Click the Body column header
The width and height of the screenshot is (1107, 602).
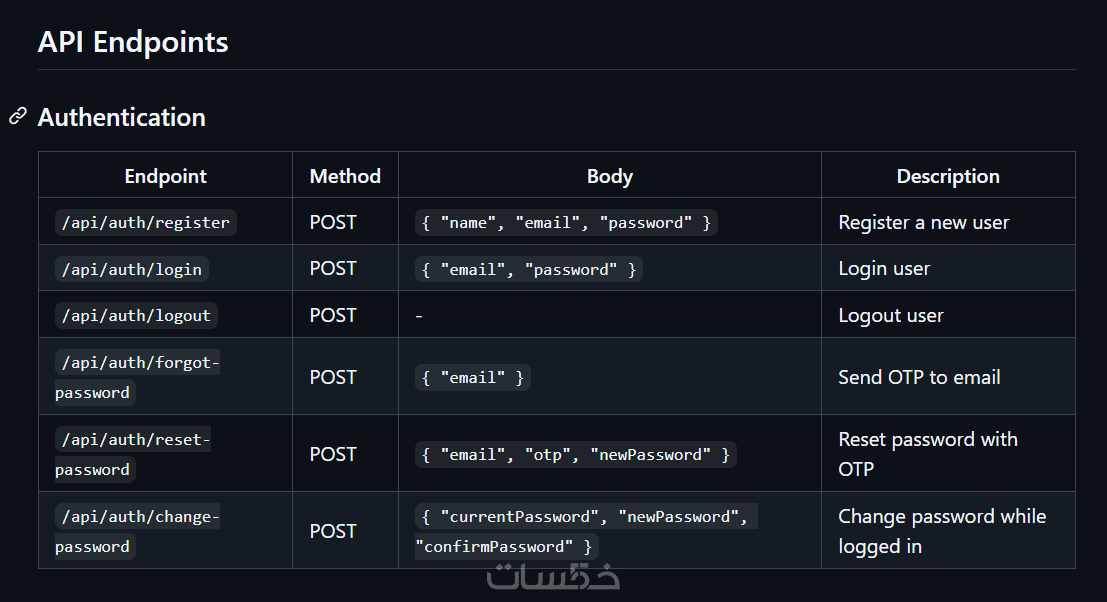(609, 176)
